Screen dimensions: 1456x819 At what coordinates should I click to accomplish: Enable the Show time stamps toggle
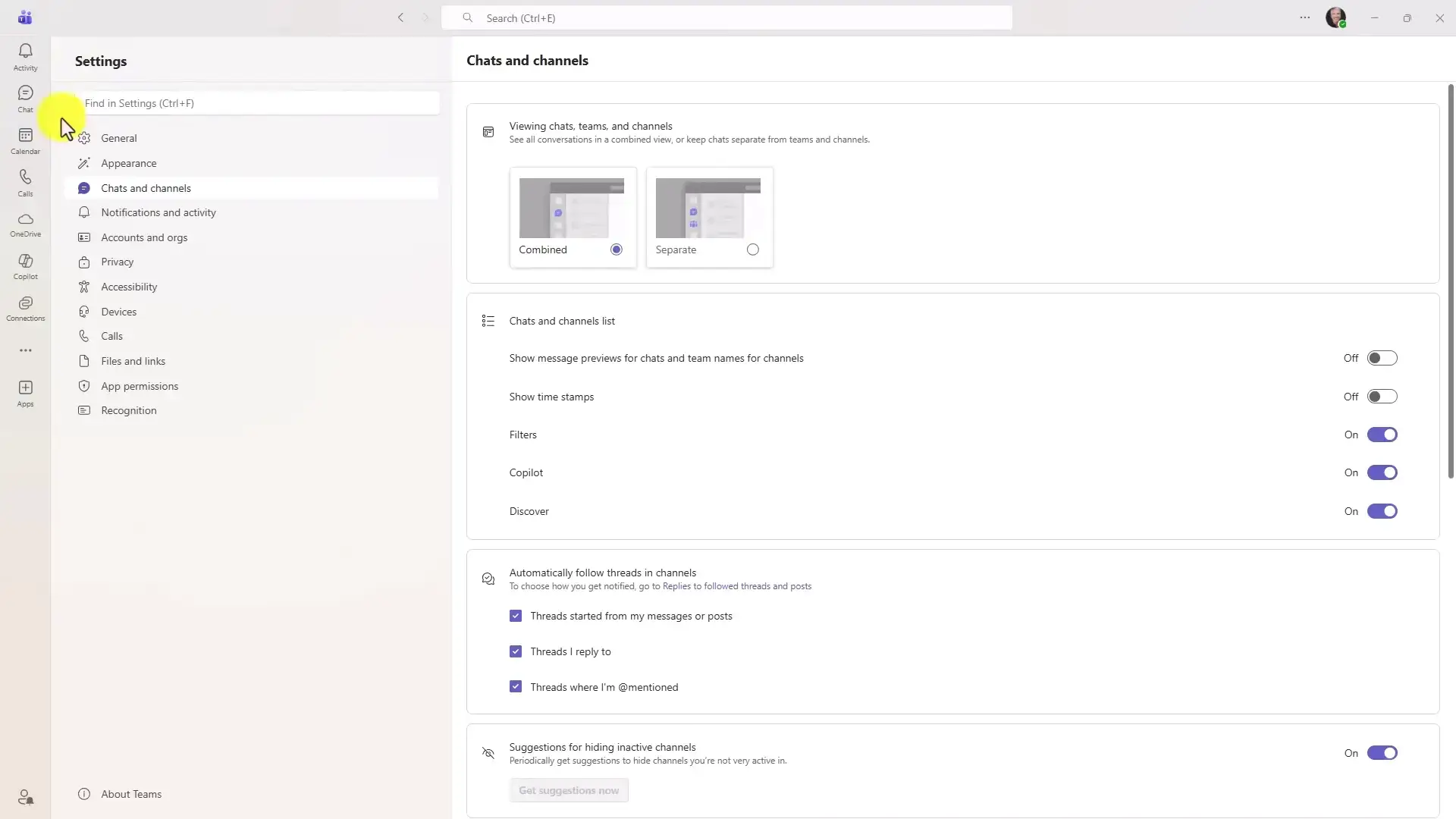tap(1382, 397)
